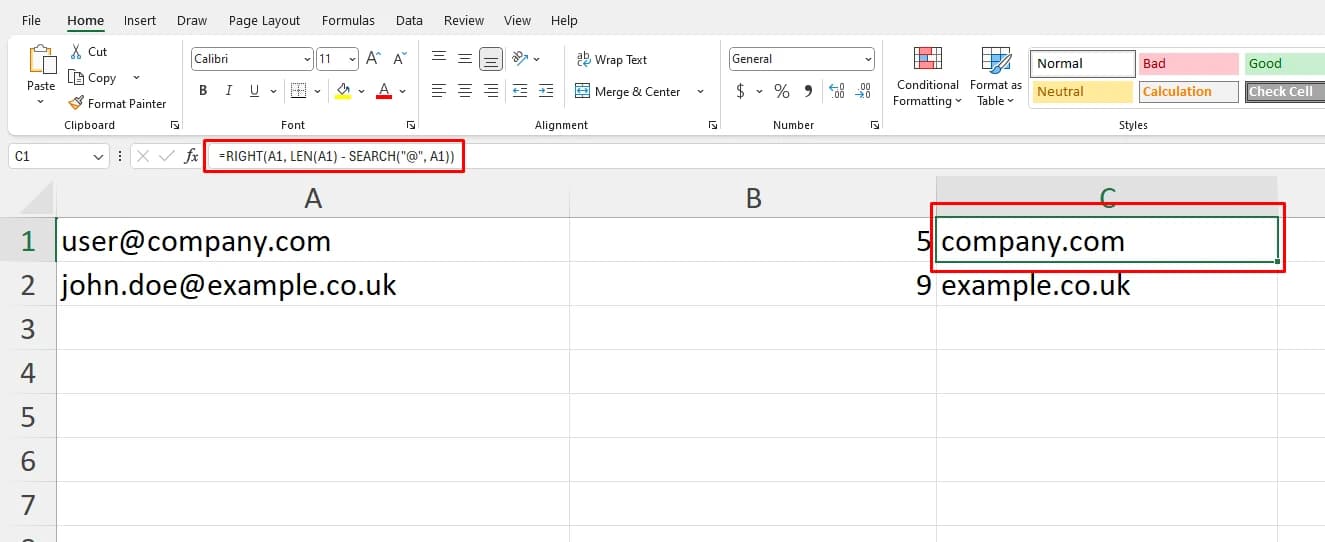Viewport: 1325px width, 542px height.
Task: Copy the selection using Copy
Action: [93, 78]
